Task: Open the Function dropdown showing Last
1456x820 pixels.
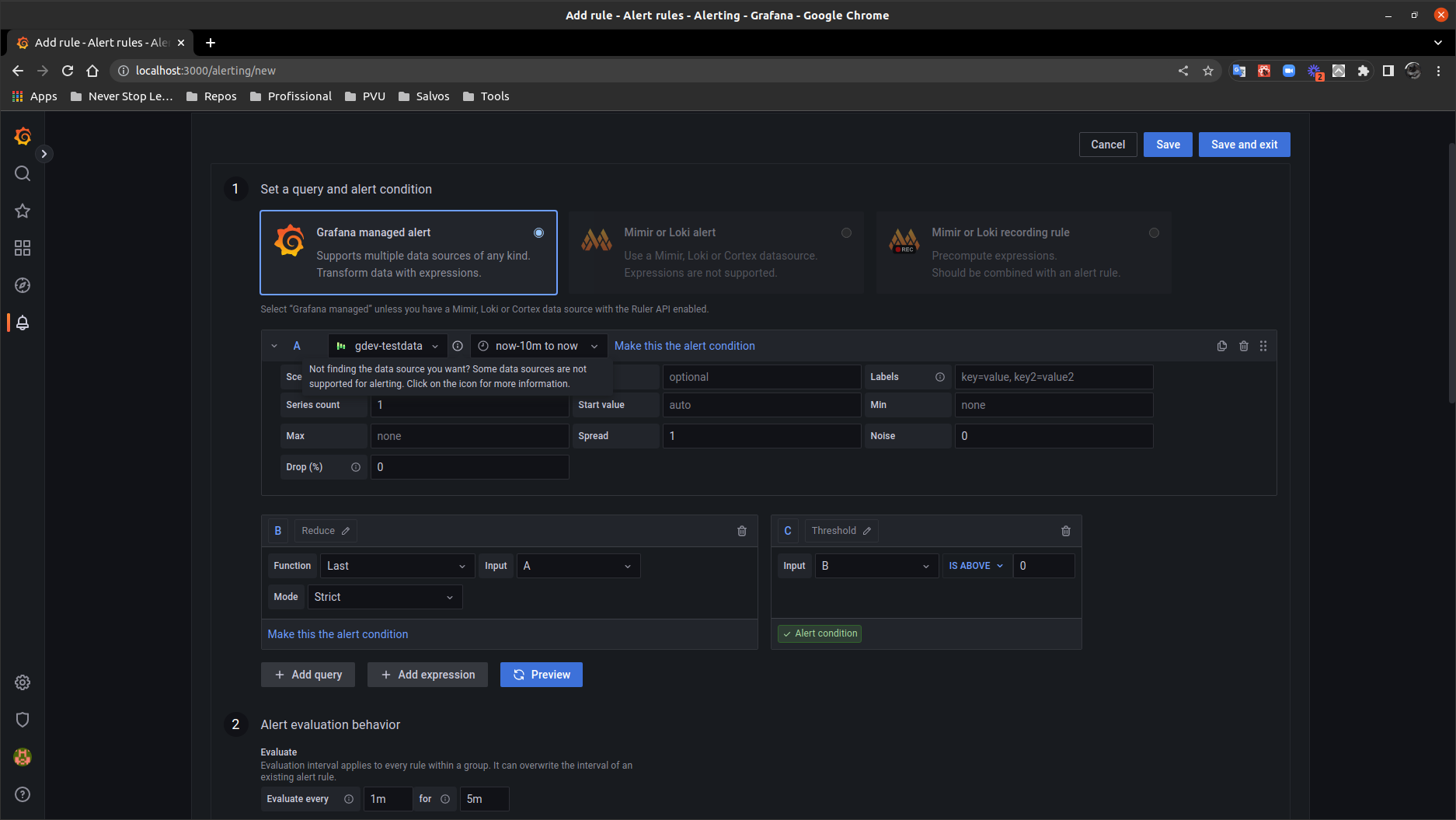Action: (396, 565)
